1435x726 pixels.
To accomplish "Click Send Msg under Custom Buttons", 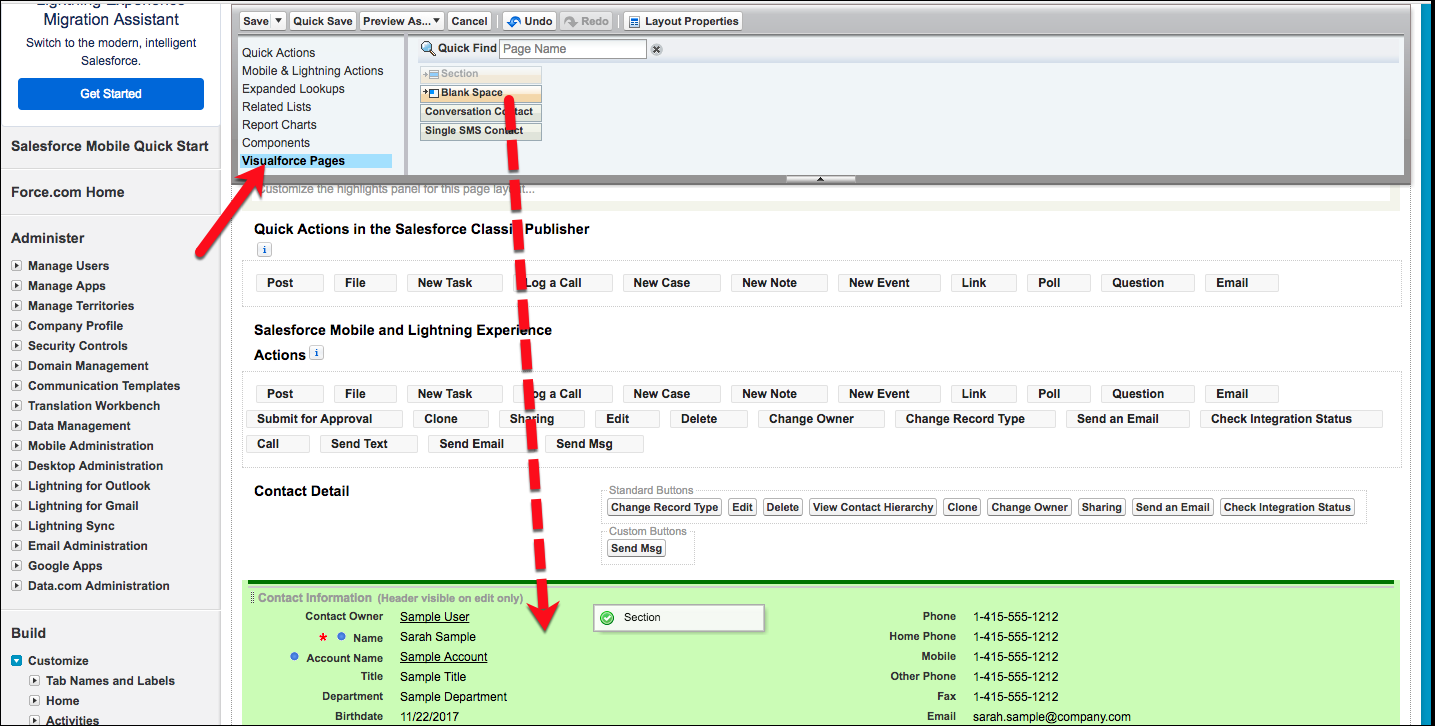I will (637, 548).
